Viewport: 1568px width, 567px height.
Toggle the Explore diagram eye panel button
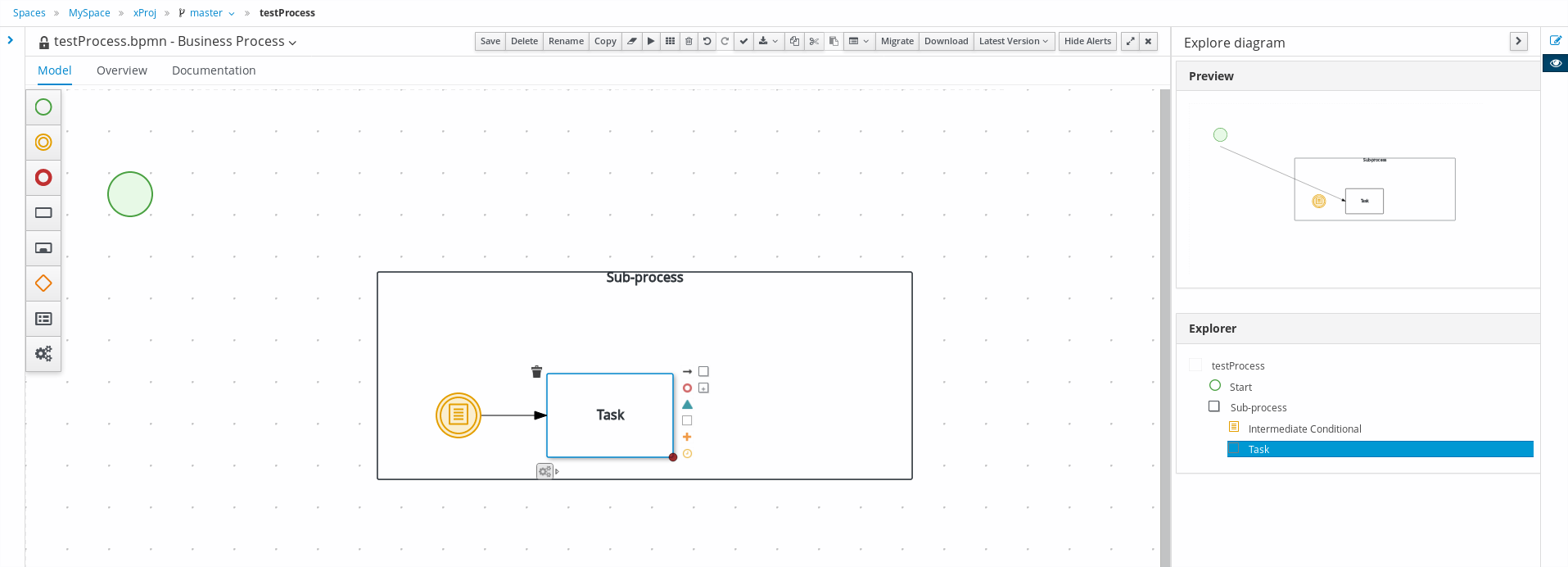1556,63
